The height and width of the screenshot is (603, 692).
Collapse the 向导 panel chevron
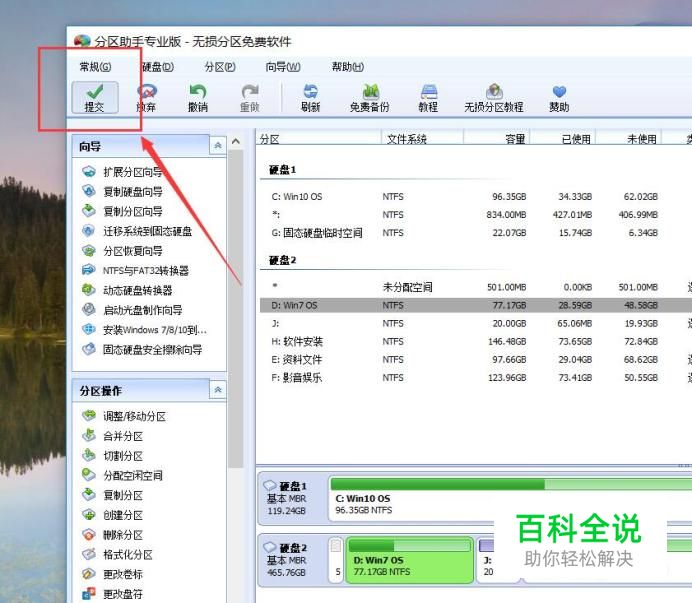point(218,146)
